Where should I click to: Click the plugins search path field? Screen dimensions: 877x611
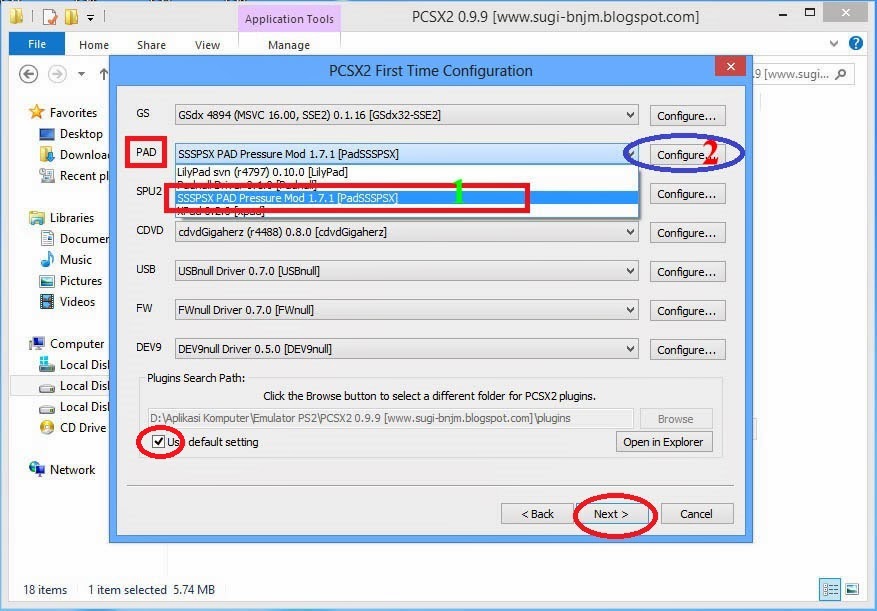coord(390,418)
